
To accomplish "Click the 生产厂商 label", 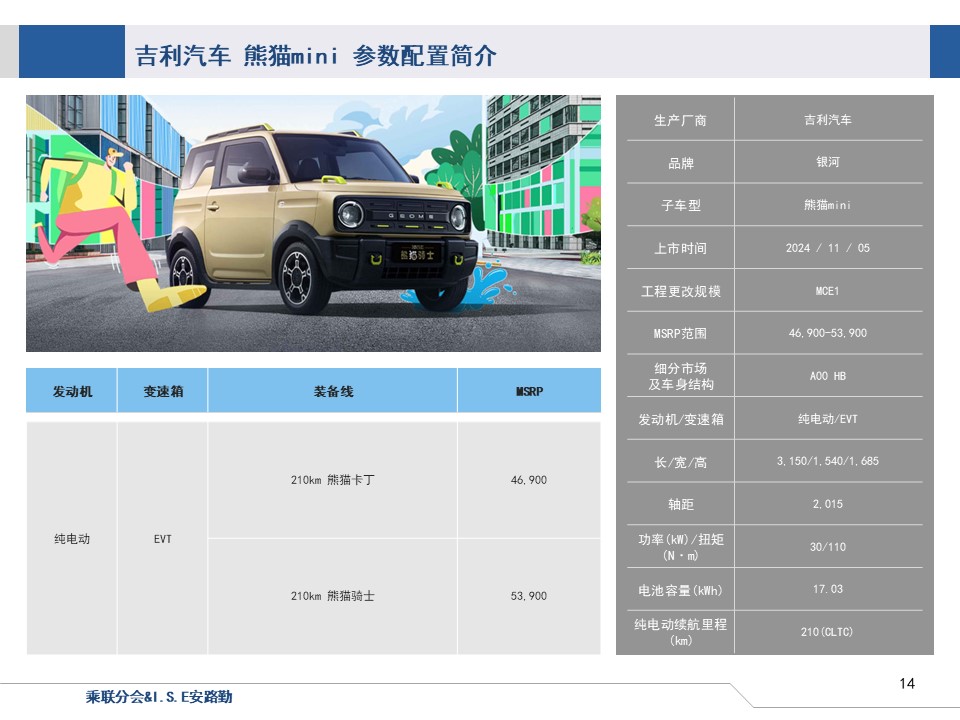I will point(680,120).
